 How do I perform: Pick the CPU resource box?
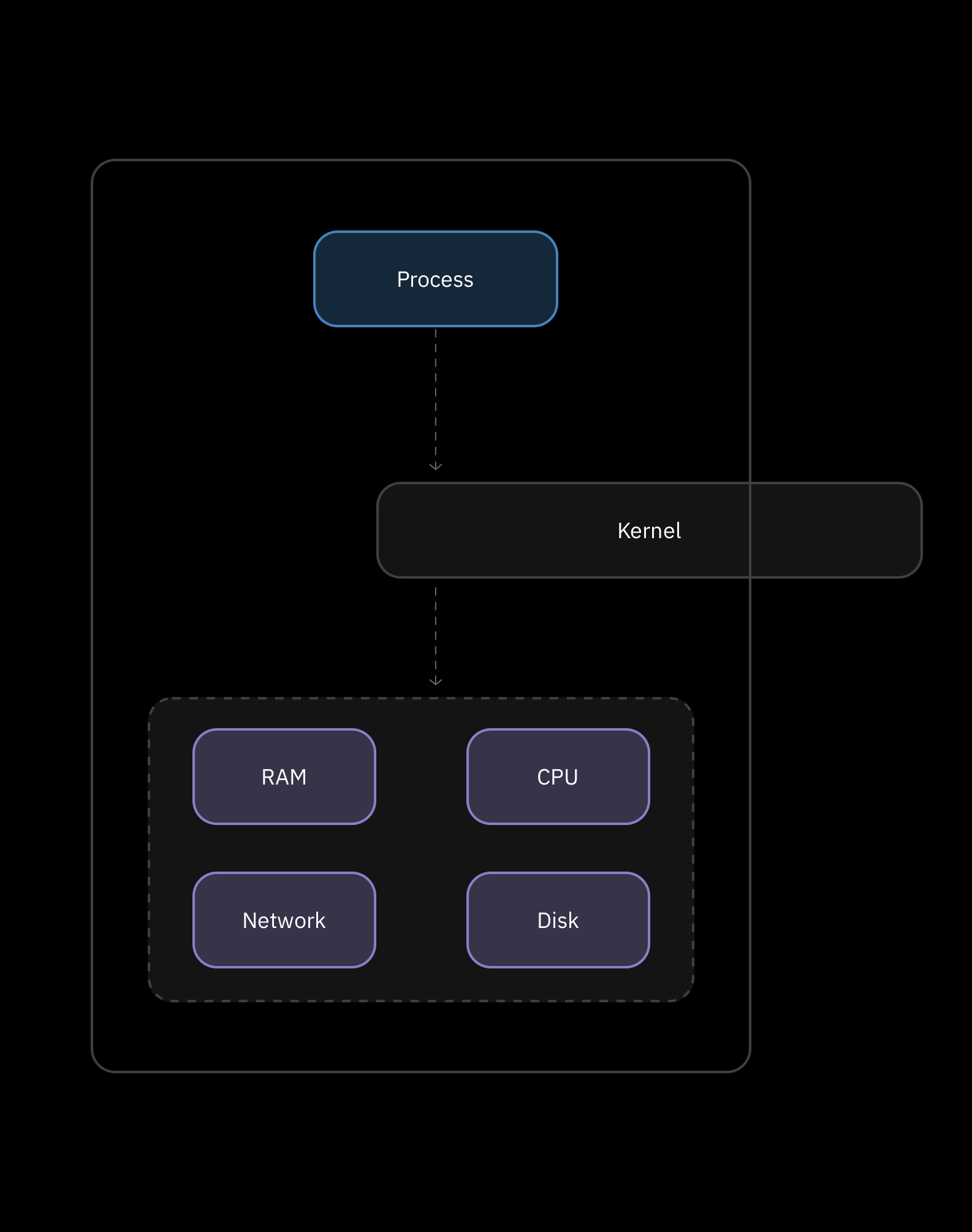(558, 777)
